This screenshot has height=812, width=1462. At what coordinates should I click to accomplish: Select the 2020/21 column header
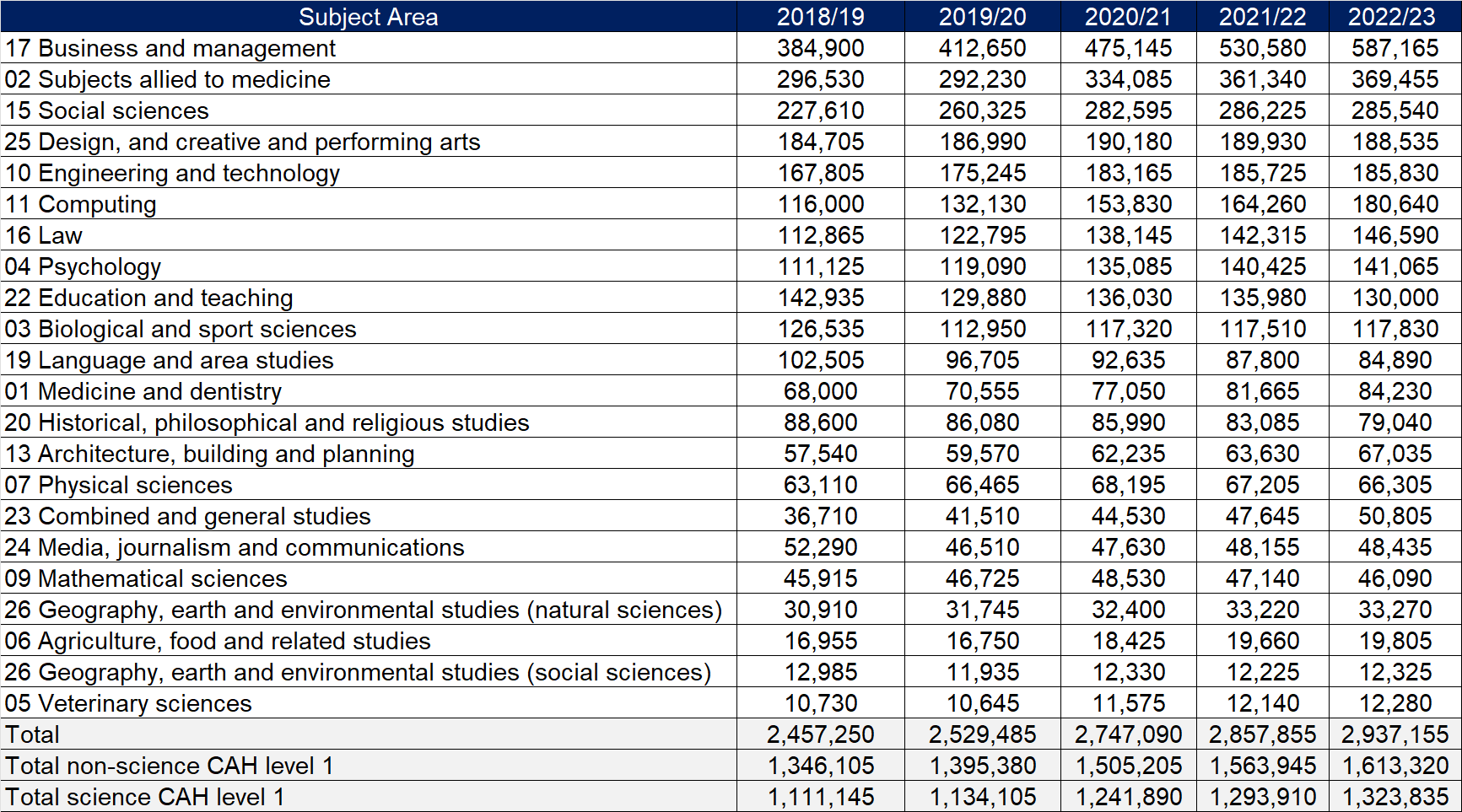[1129, 17]
